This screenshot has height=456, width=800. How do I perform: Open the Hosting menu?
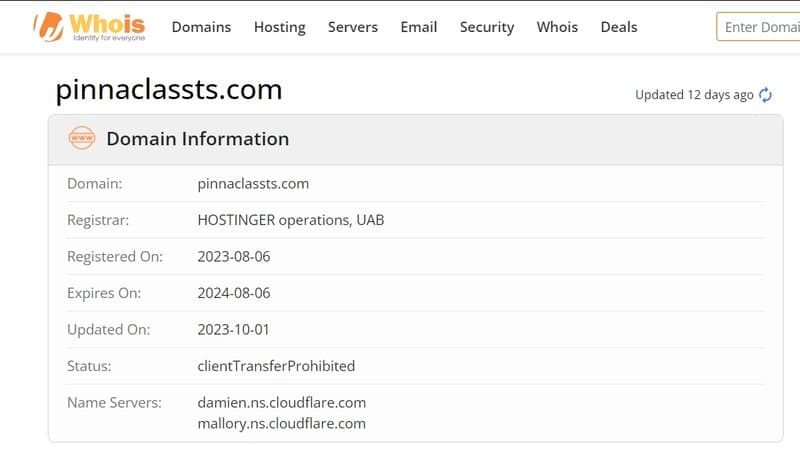[280, 27]
